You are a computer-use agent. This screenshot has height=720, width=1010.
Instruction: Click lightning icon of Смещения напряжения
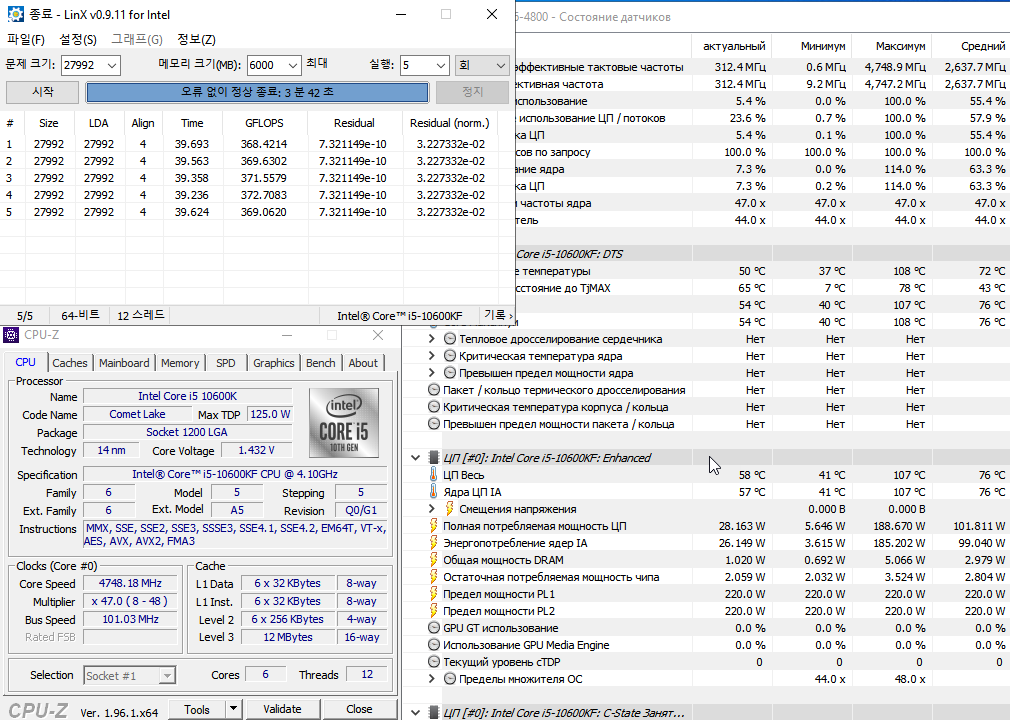[450, 509]
